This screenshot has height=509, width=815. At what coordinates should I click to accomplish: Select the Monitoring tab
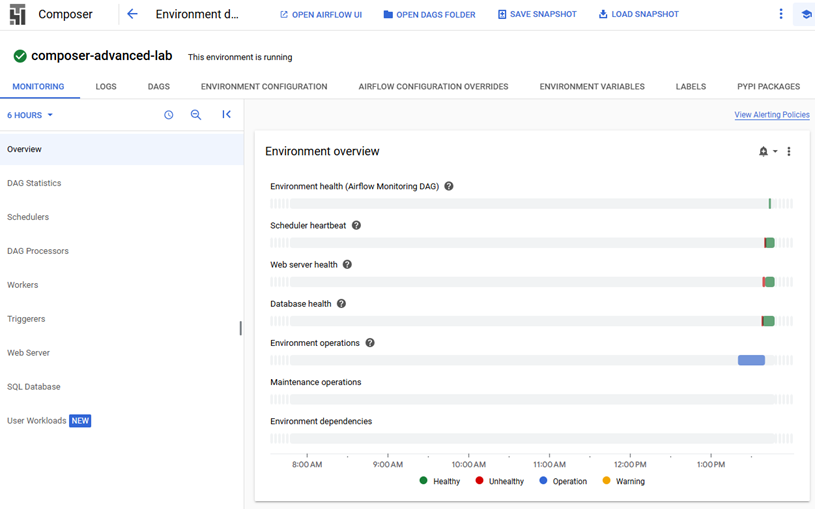point(38,86)
